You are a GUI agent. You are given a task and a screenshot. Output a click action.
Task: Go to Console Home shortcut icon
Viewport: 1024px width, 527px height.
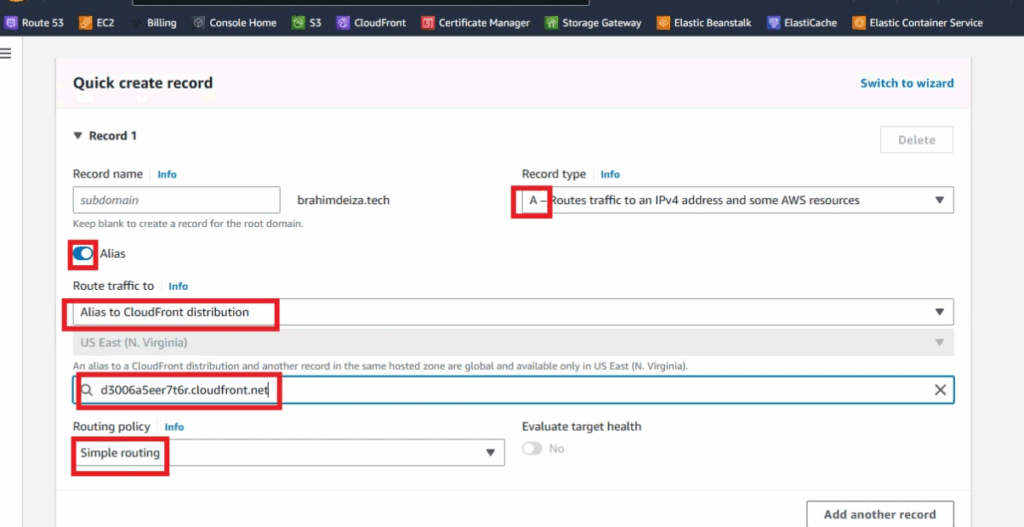coord(199,23)
